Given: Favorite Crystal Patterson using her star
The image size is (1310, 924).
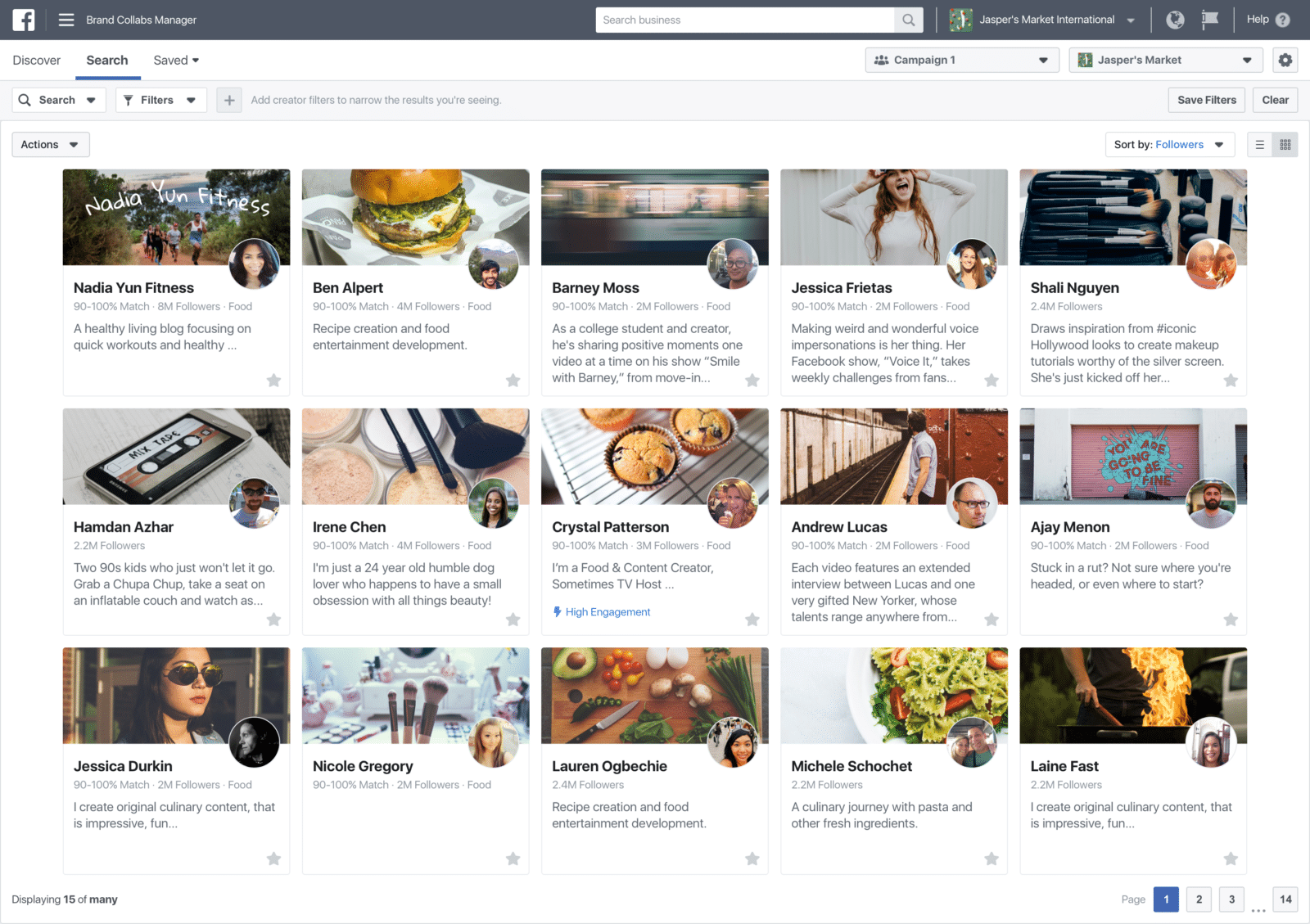Looking at the screenshot, I should click(752, 619).
